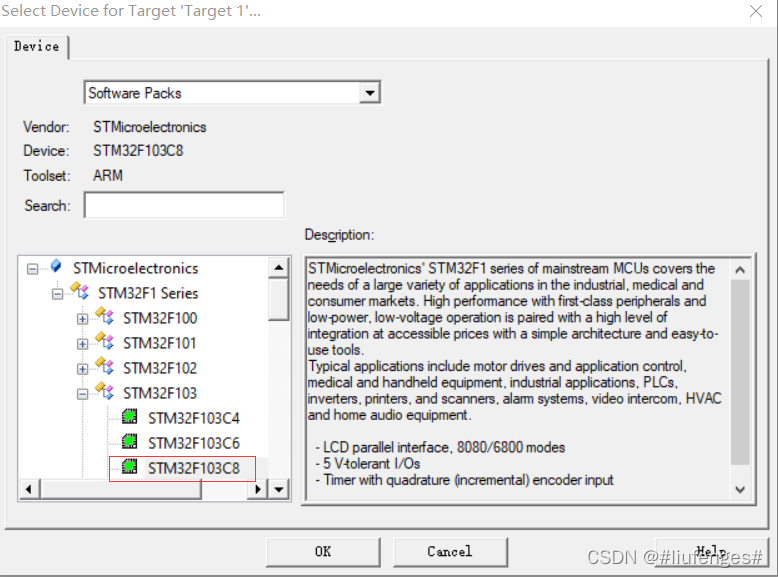
Task: Switch to the Device tab
Action: (36, 47)
